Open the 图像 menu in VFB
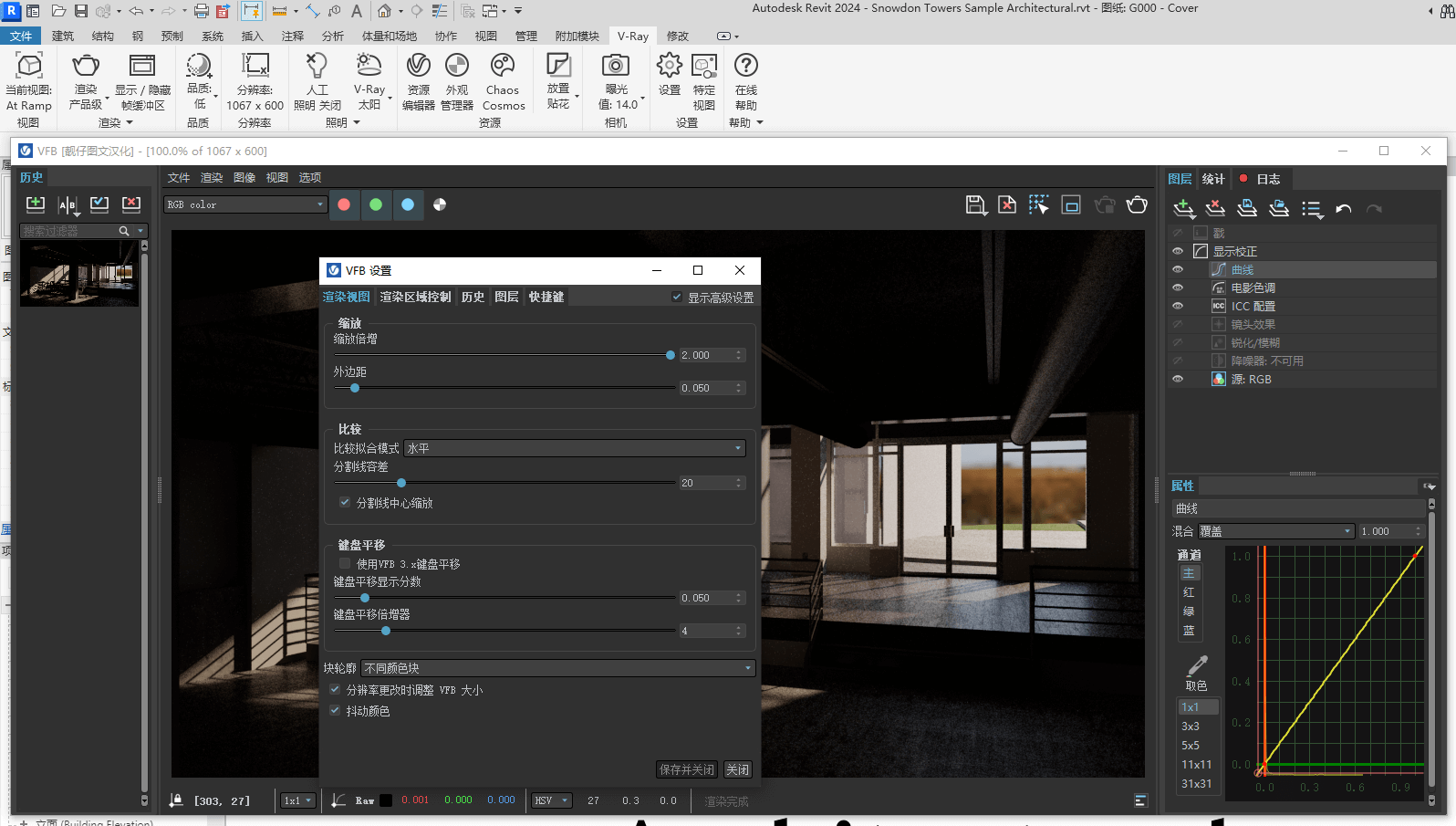The width and height of the screenshot is (1456, 826). click(x=244, y=177)
